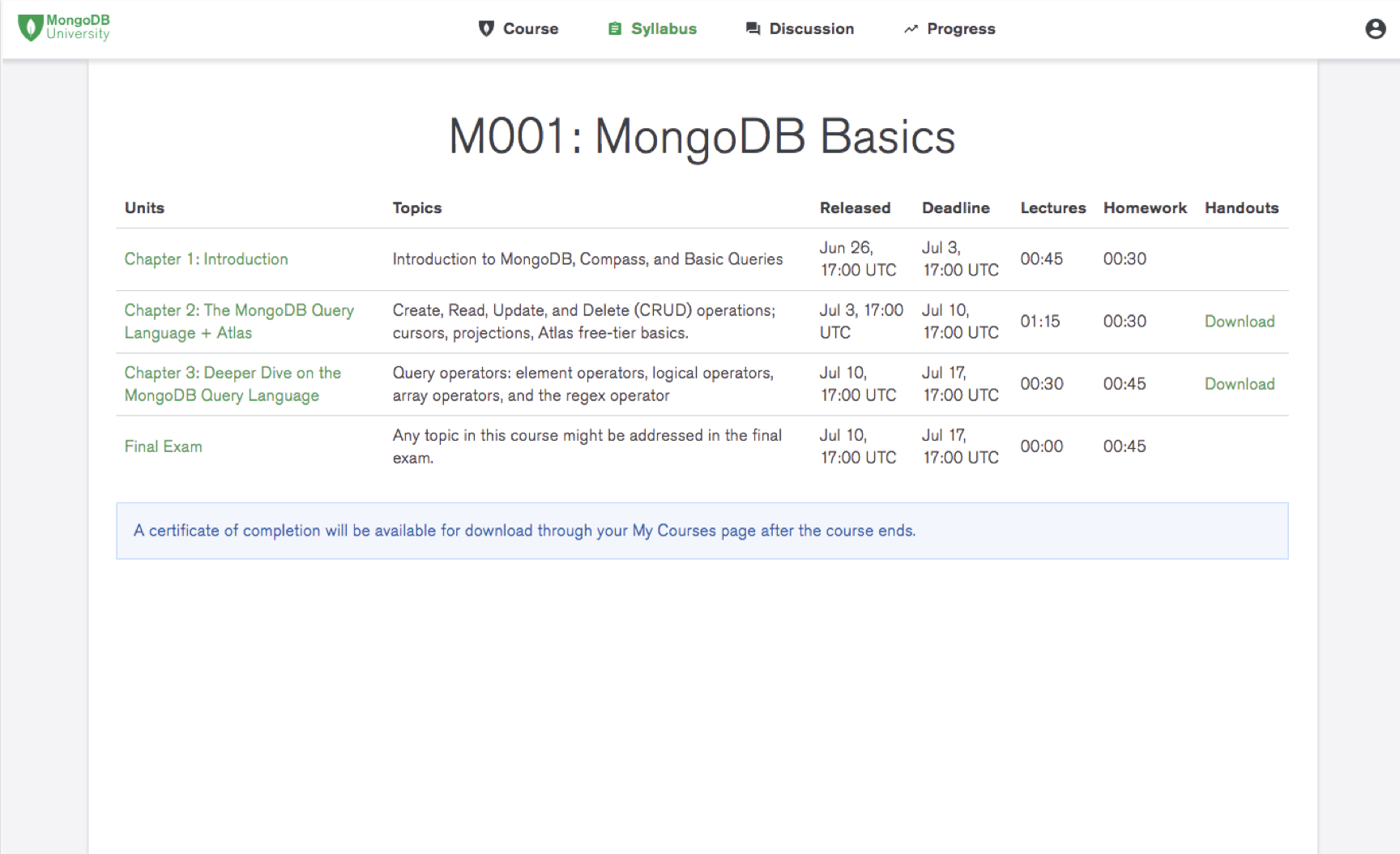Download the Chapter 3 handout

[x=1240, y=384]
